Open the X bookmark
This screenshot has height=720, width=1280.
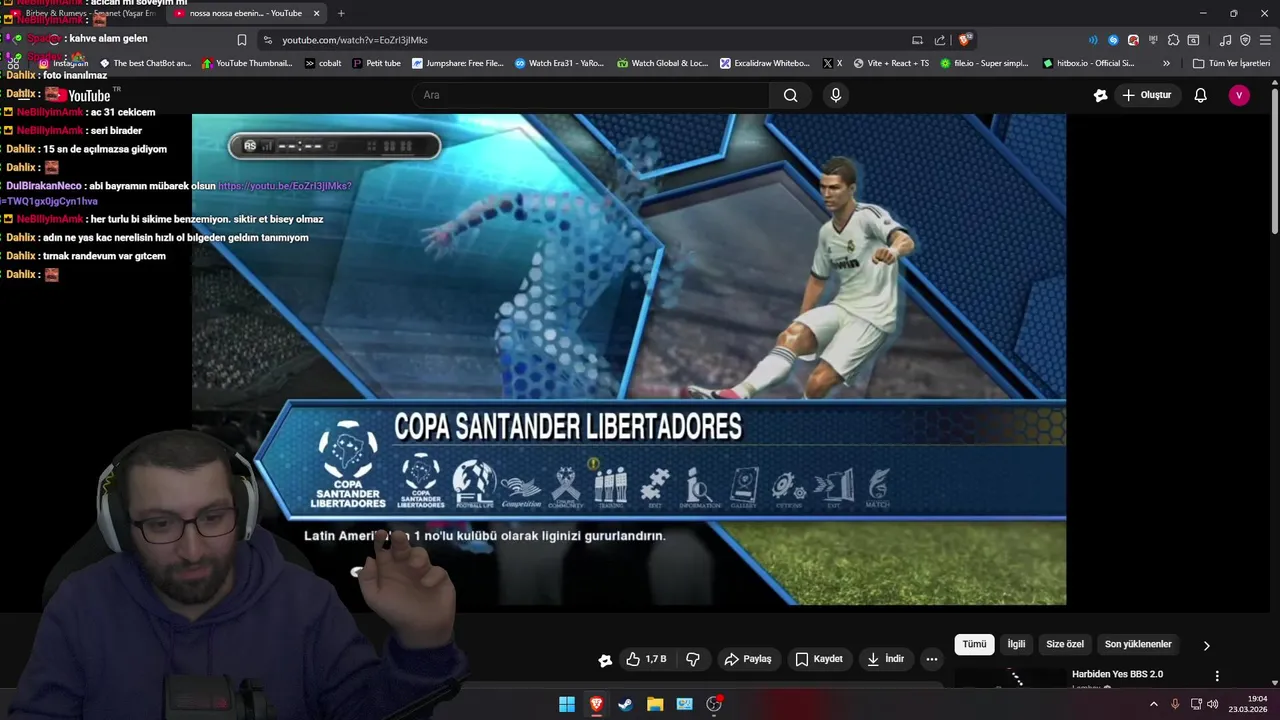(x=832, y=63)
